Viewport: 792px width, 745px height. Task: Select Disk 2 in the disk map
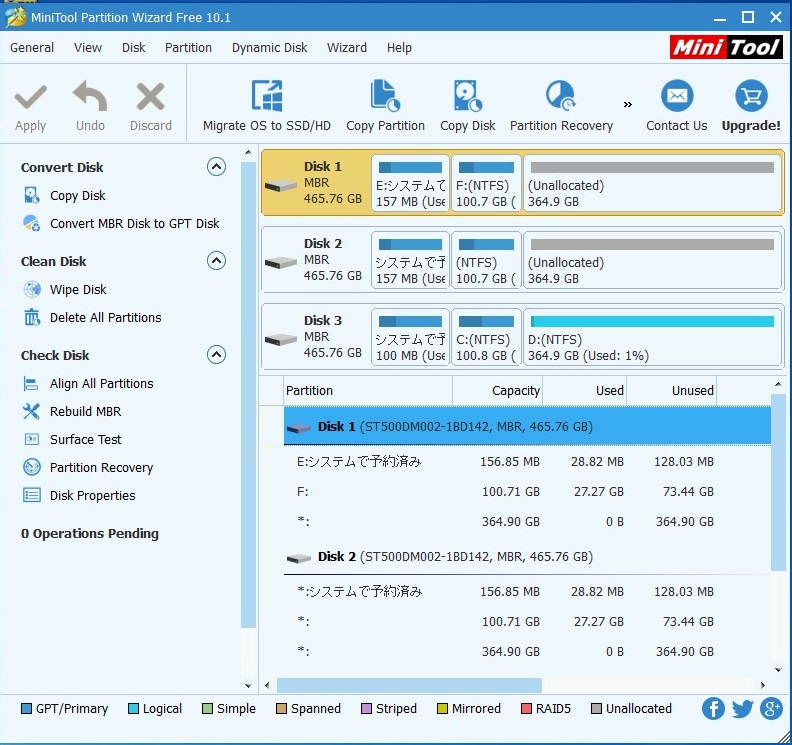point(316,260)
